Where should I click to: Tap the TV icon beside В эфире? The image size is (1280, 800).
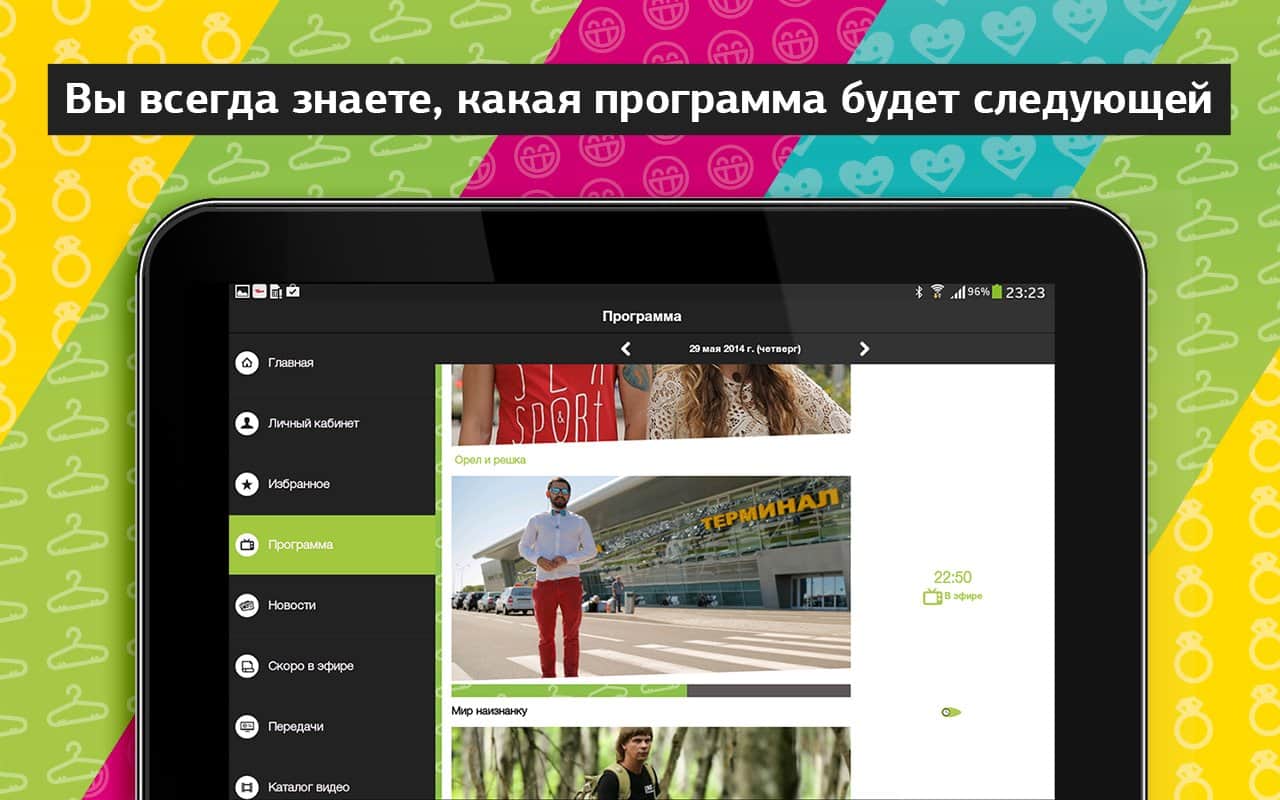tap(931, 597)
